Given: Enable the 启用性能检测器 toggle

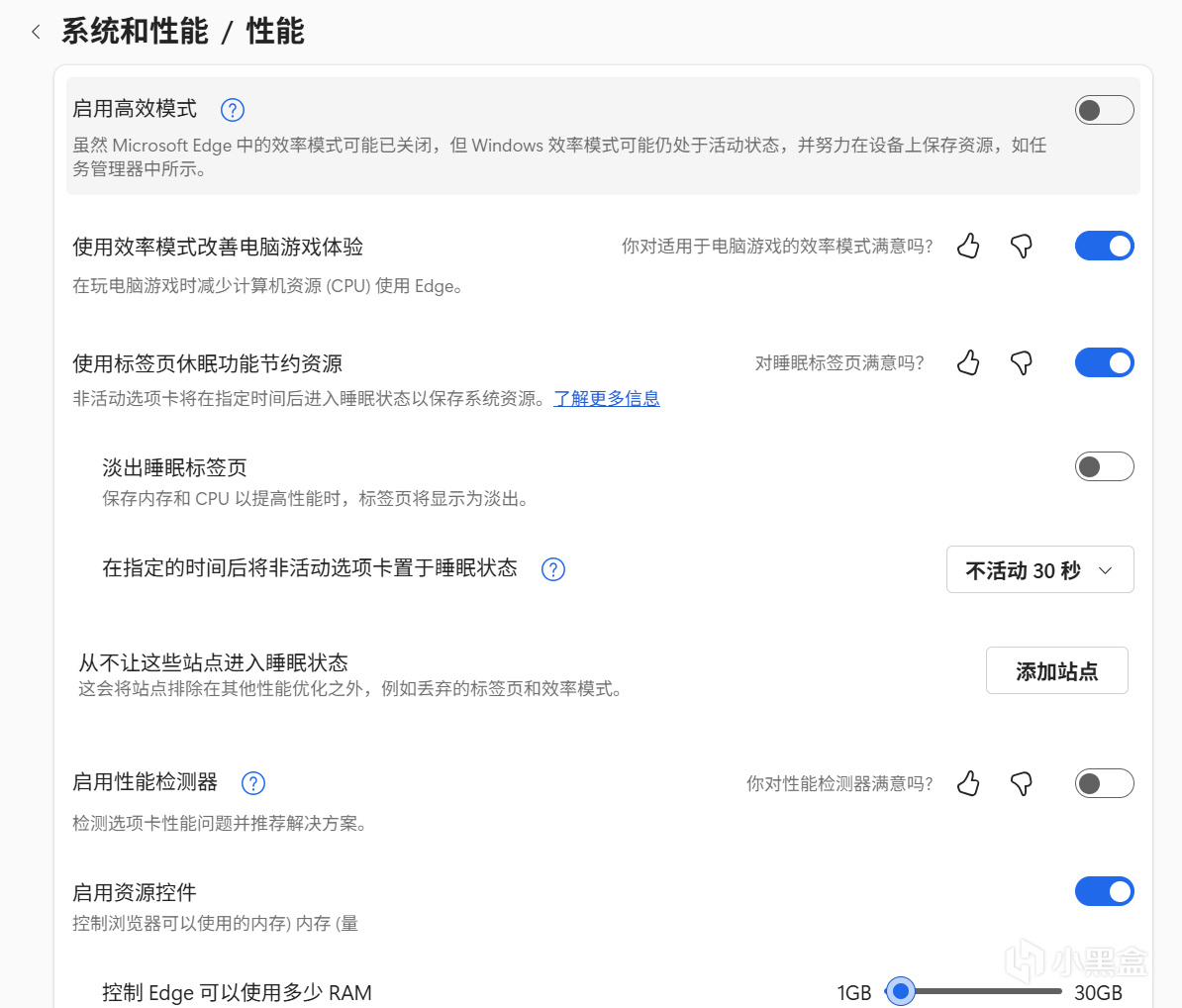Looking at the screenshot, I should [1105, 783].
